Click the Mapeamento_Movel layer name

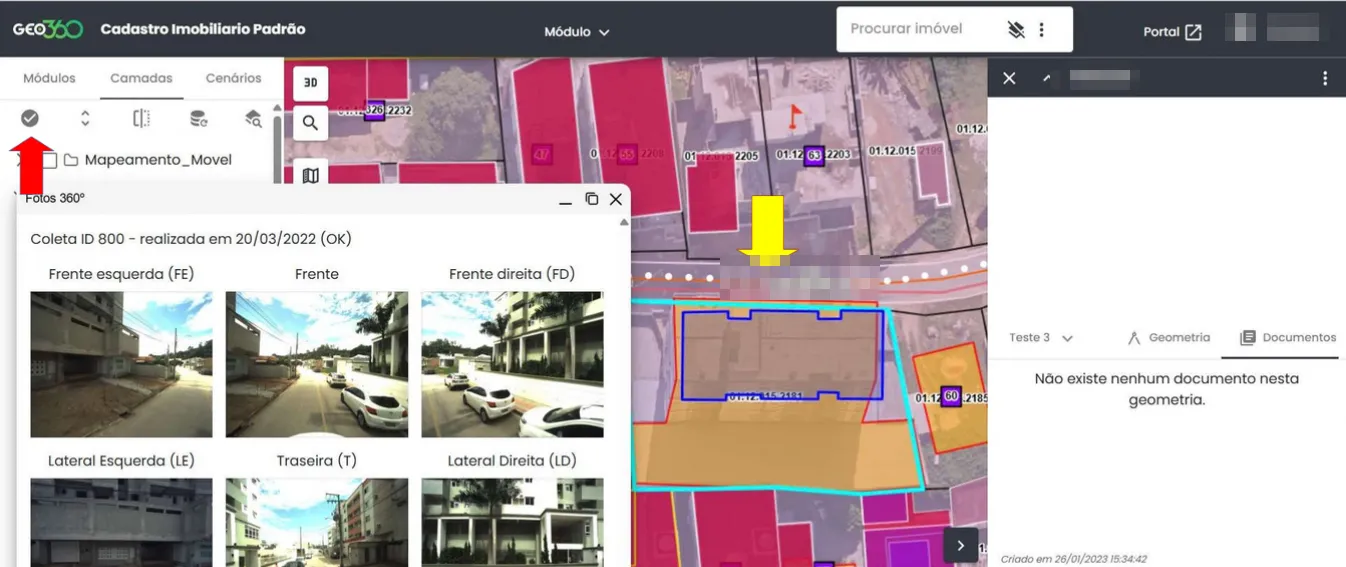pyautogui.click(x=158, y=160)
